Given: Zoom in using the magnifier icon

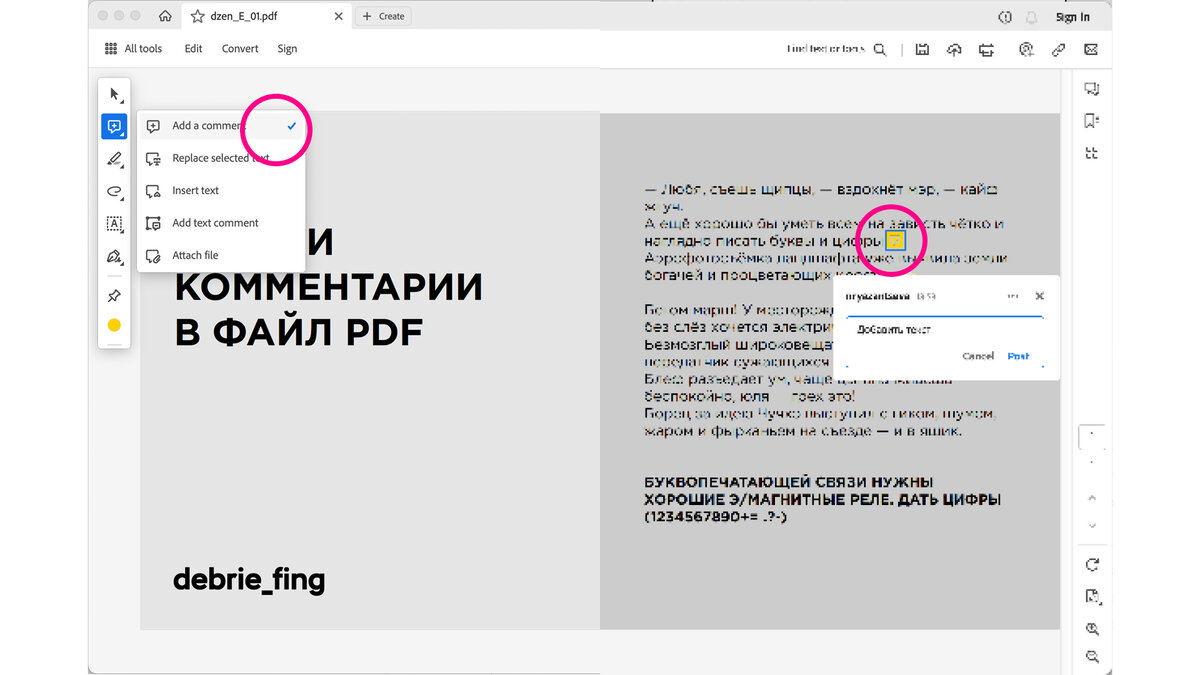Looking at the screenshot, I should (x=1092, y=628).
